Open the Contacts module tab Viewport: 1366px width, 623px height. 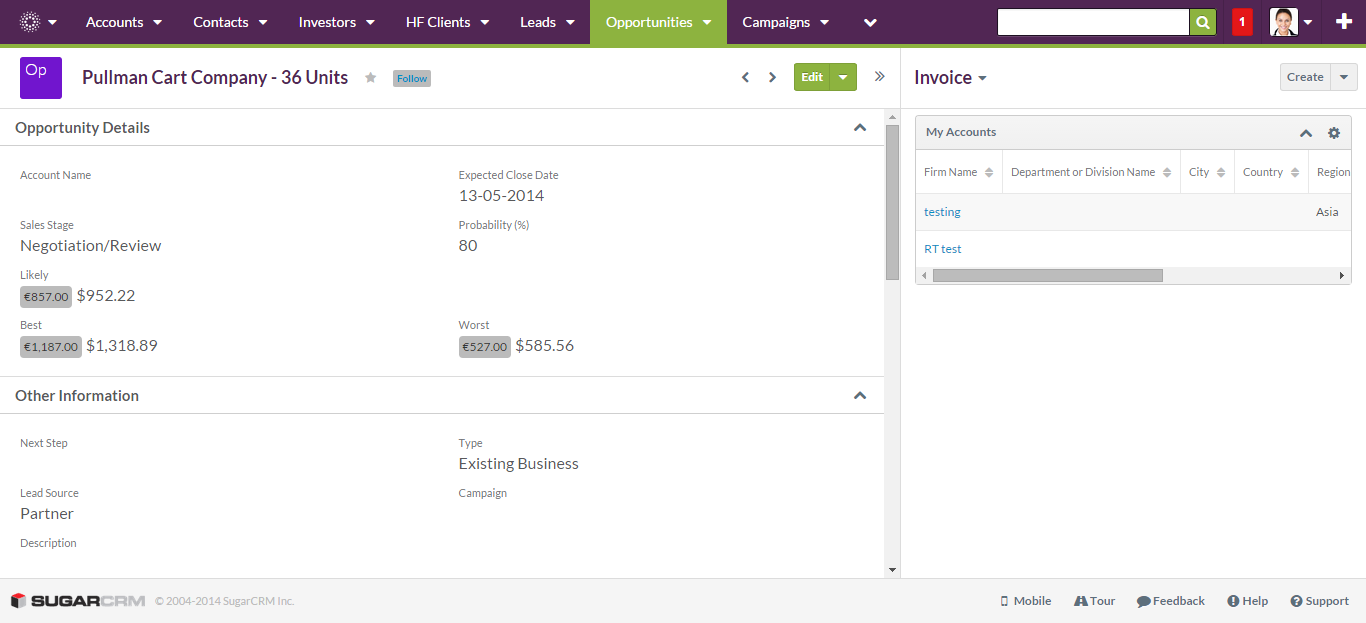point(220,22)
